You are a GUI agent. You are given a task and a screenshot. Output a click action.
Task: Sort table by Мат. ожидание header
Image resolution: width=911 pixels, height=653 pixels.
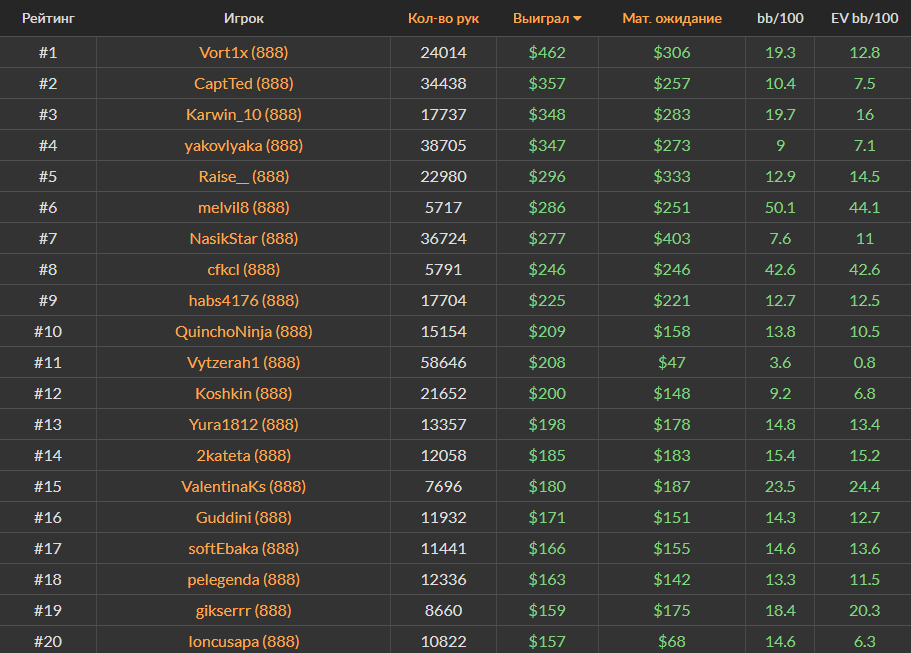pos(671,18)
